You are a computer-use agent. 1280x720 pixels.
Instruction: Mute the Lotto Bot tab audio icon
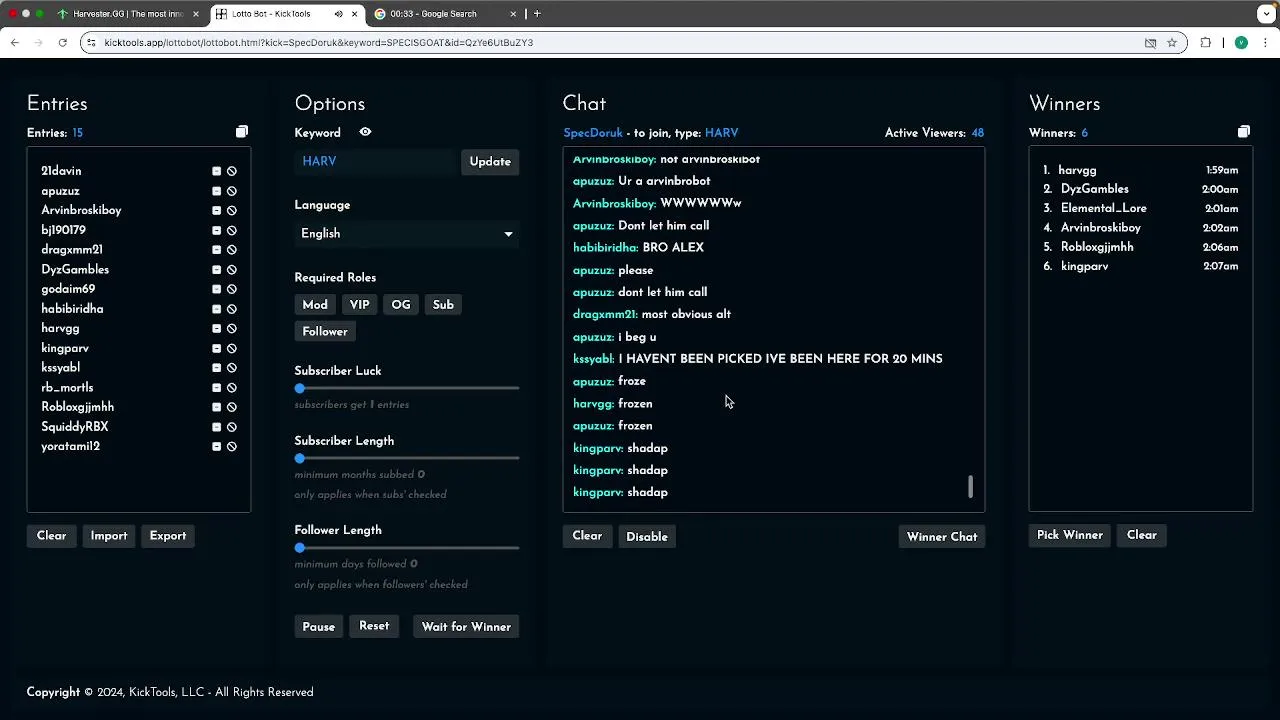click(x=338, y=14)
